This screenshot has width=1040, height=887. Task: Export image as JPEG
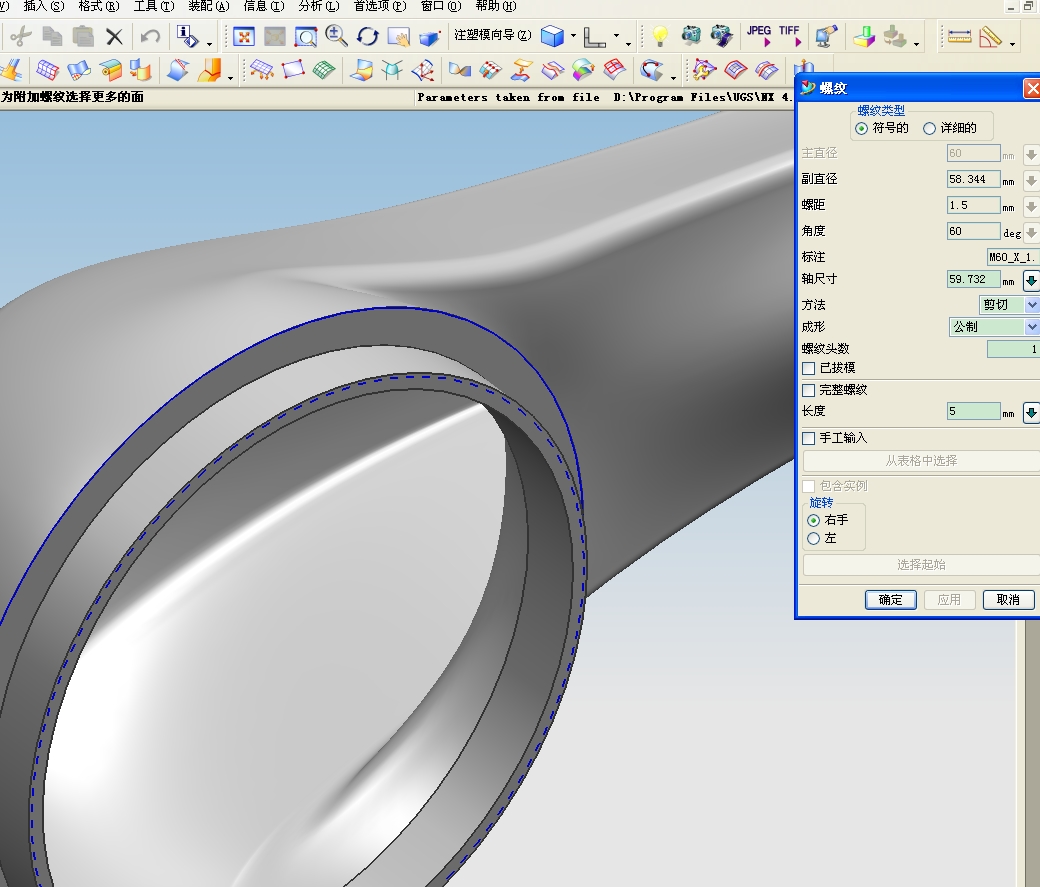pyautogui.click(x=759, y=36)
